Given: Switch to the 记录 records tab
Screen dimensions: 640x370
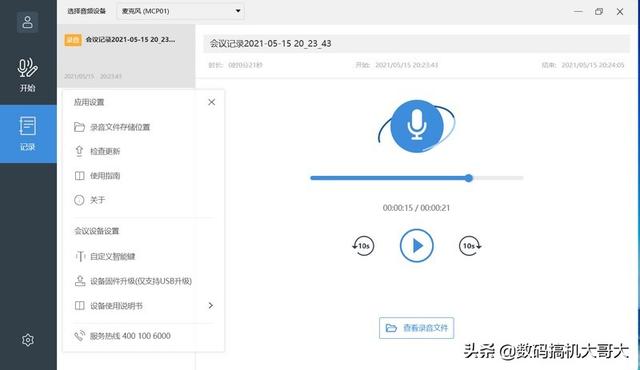Looking at the screenshot, I should coord(28,134).
